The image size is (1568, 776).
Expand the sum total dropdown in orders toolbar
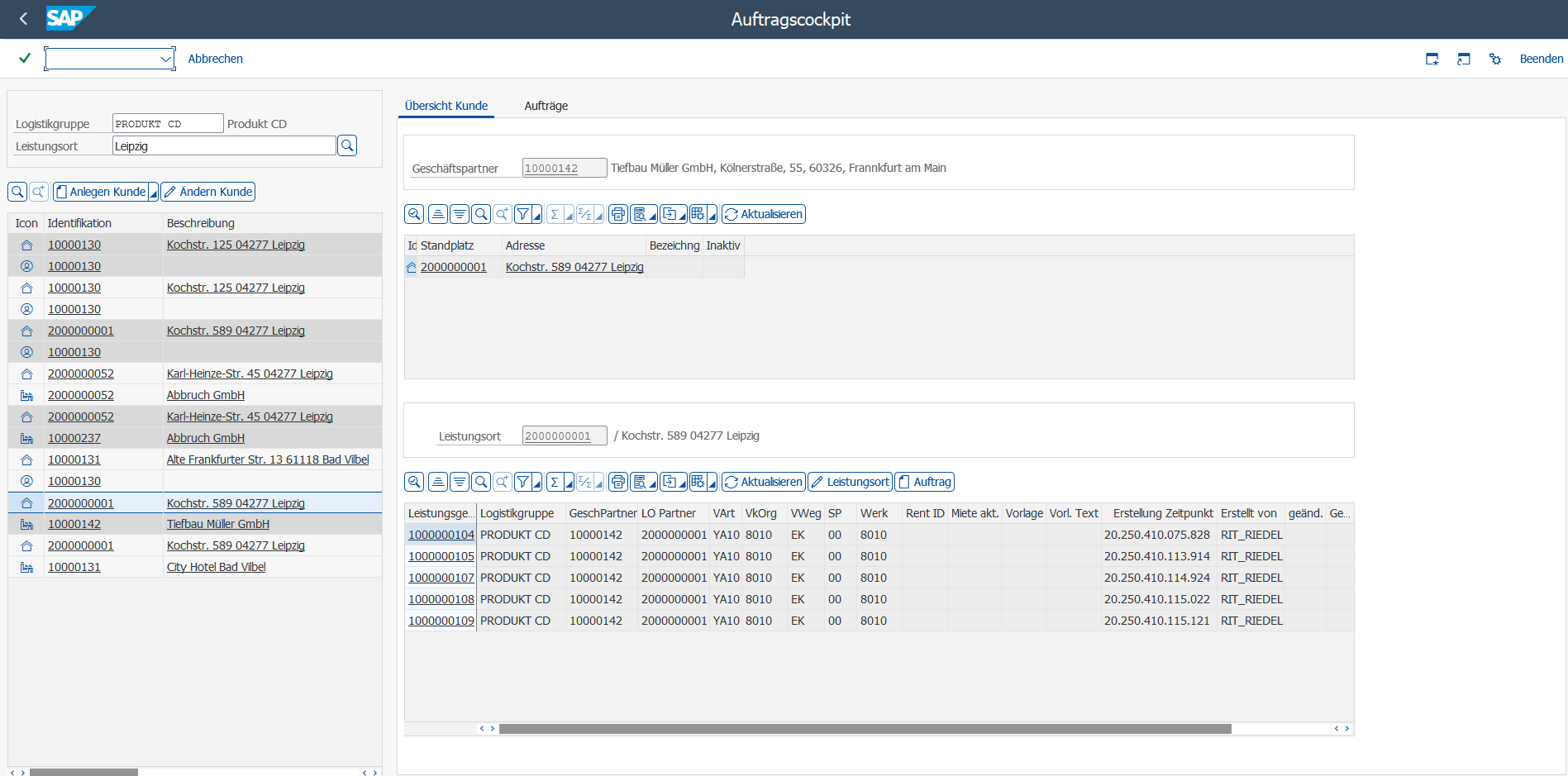[570, 483]
